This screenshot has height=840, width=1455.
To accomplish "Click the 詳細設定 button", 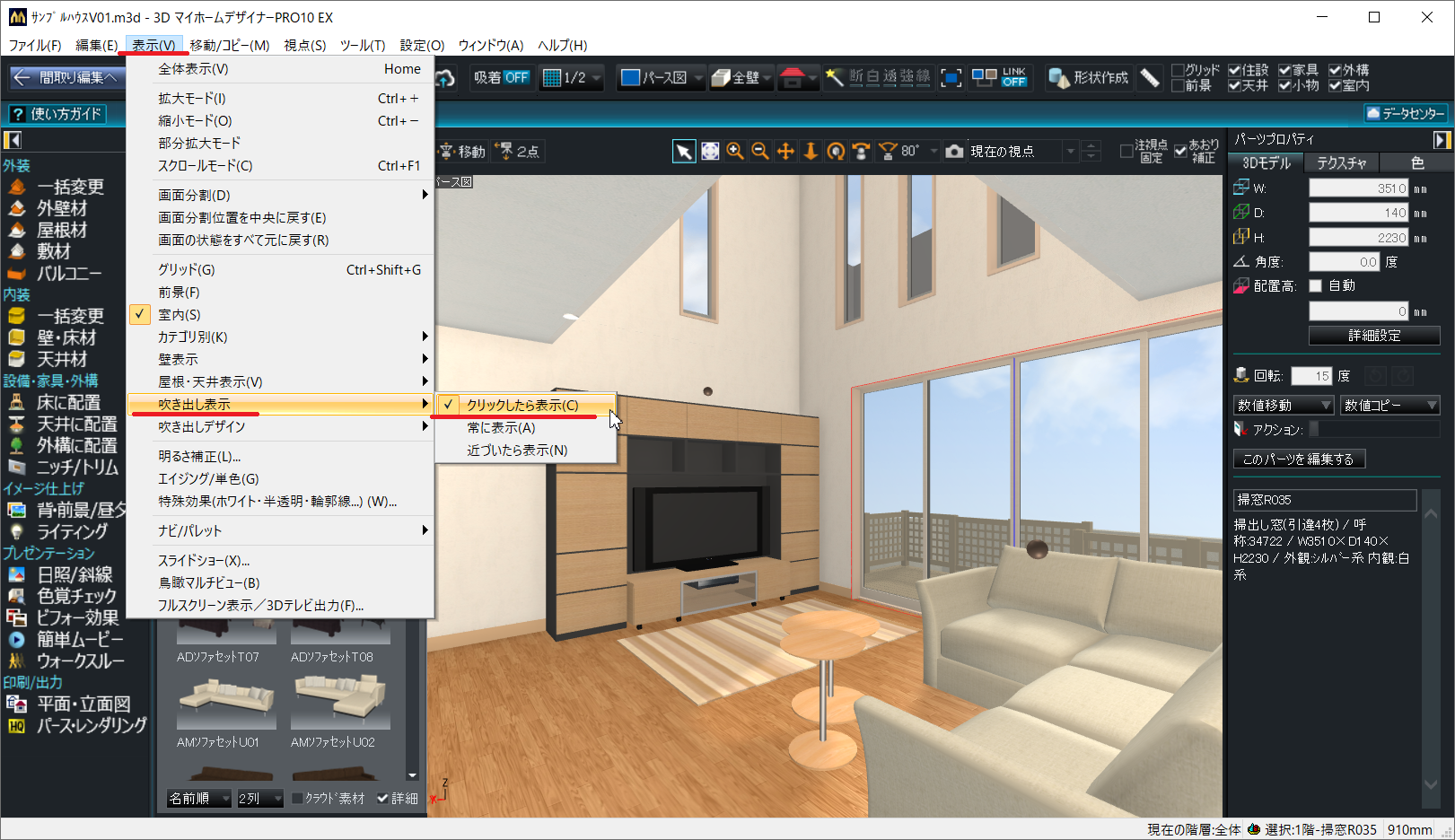I will coord(1373,336).
